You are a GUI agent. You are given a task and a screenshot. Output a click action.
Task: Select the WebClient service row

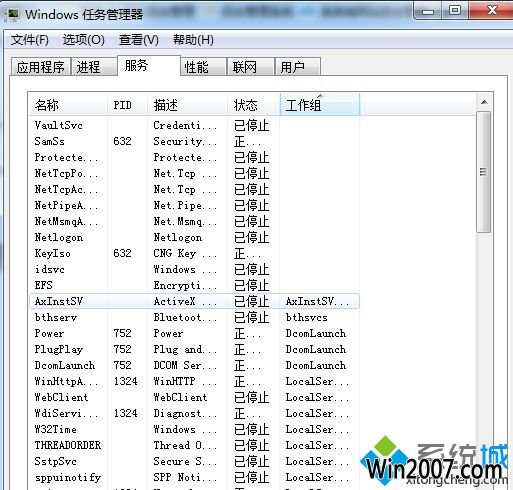pos(194,397)
